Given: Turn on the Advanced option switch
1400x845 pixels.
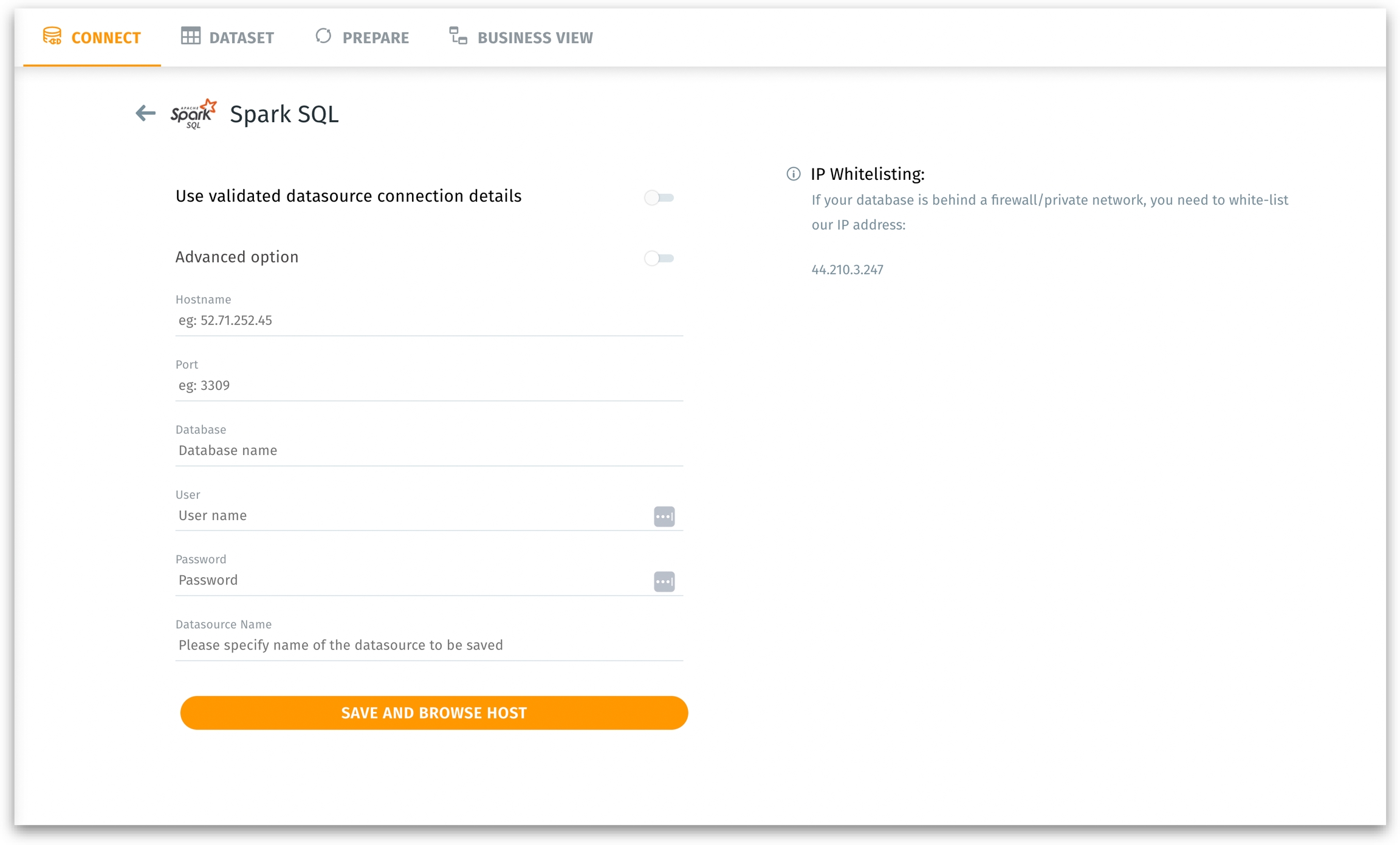Looking at the screenshot, I should pyautogui.click(x=659, y=258).
